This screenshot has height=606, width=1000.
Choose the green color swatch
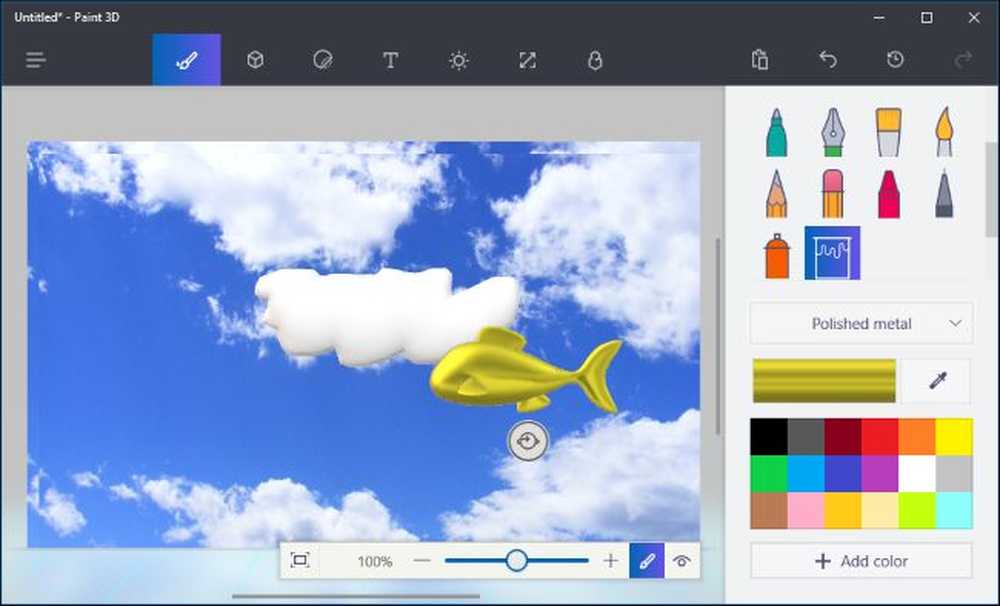(768, 474)
